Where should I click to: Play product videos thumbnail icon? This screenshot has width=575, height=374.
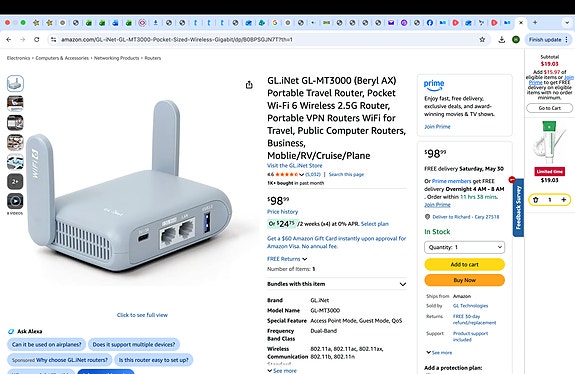point(15,201)
